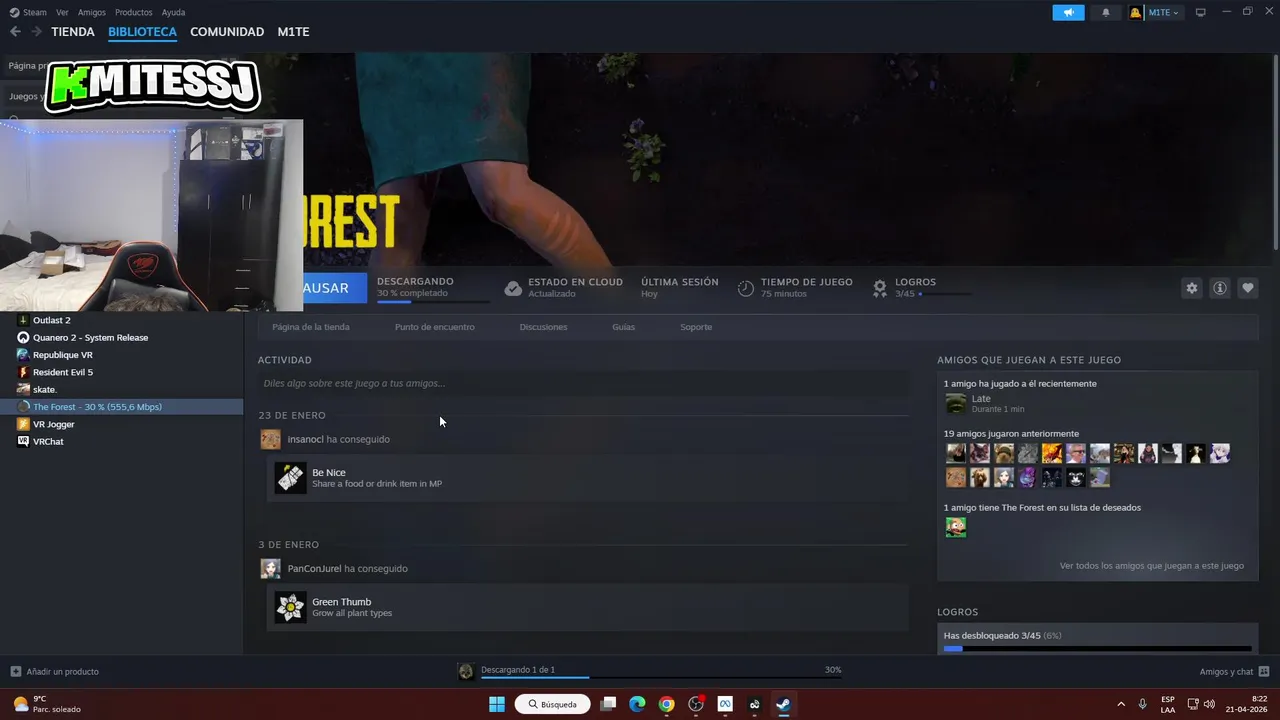The image size is (1280, 720).
Task: Click the wishlist friend avatar
Action: (x=956, y=527)
